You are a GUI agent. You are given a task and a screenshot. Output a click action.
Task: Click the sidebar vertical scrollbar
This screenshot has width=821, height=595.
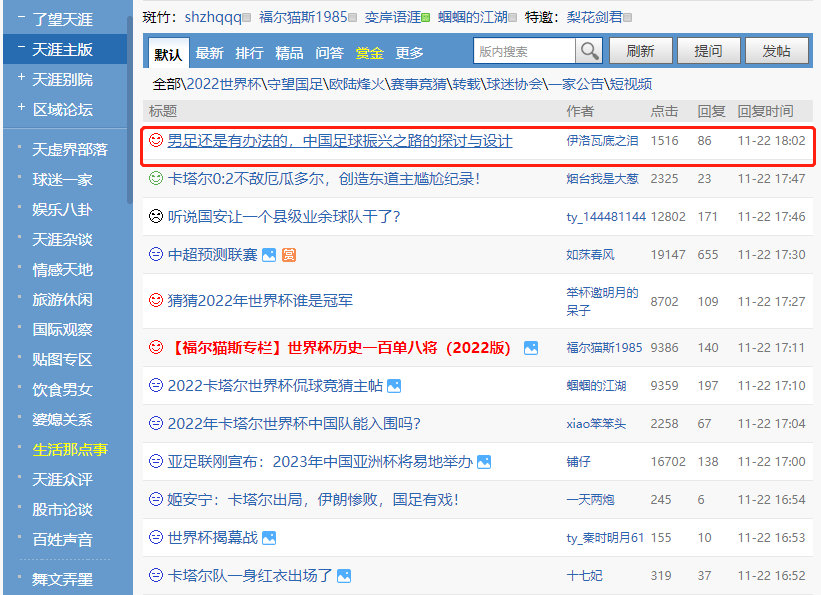[x=129, y=109]
